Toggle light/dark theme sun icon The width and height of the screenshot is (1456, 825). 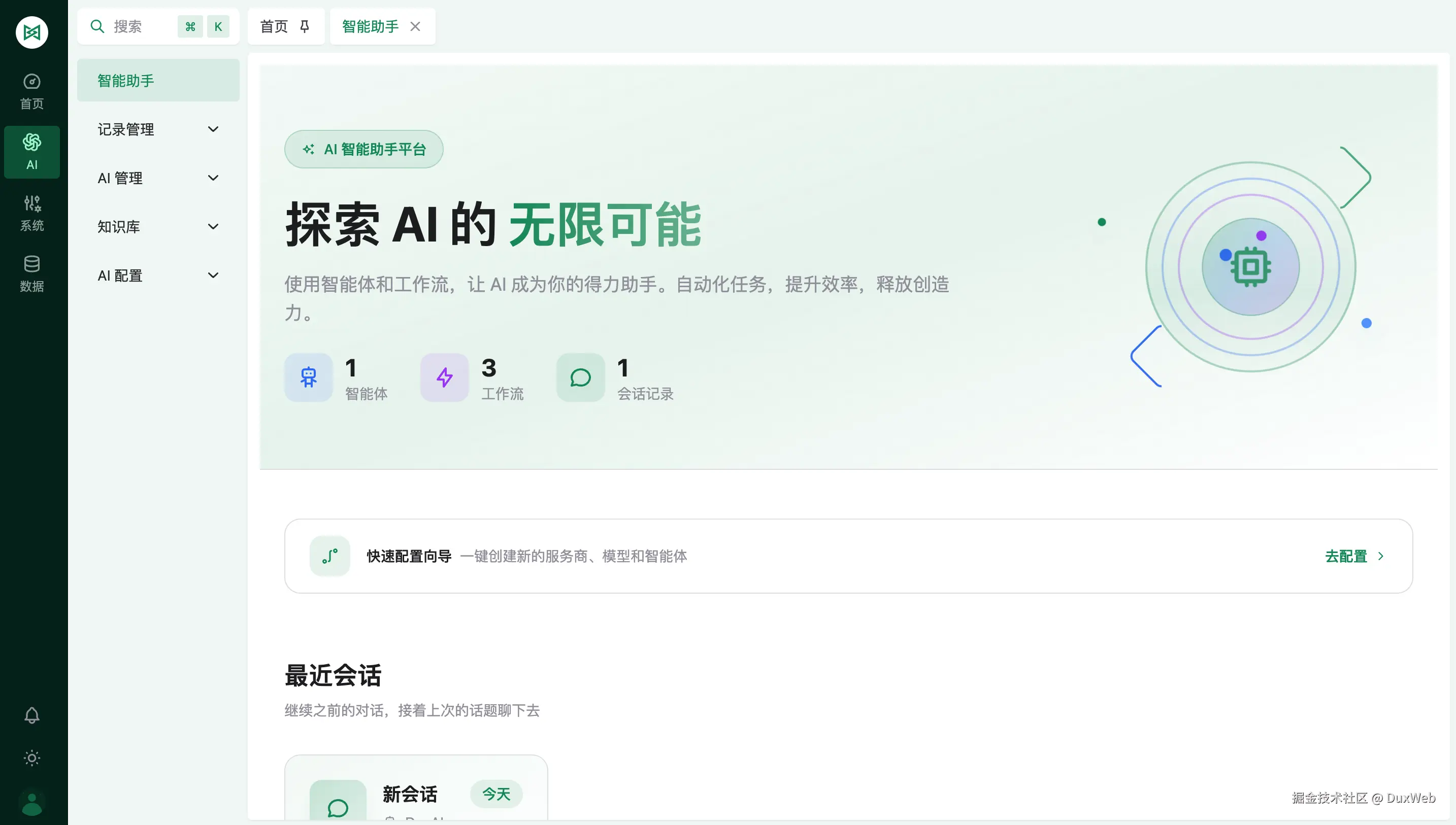[32, 758]
